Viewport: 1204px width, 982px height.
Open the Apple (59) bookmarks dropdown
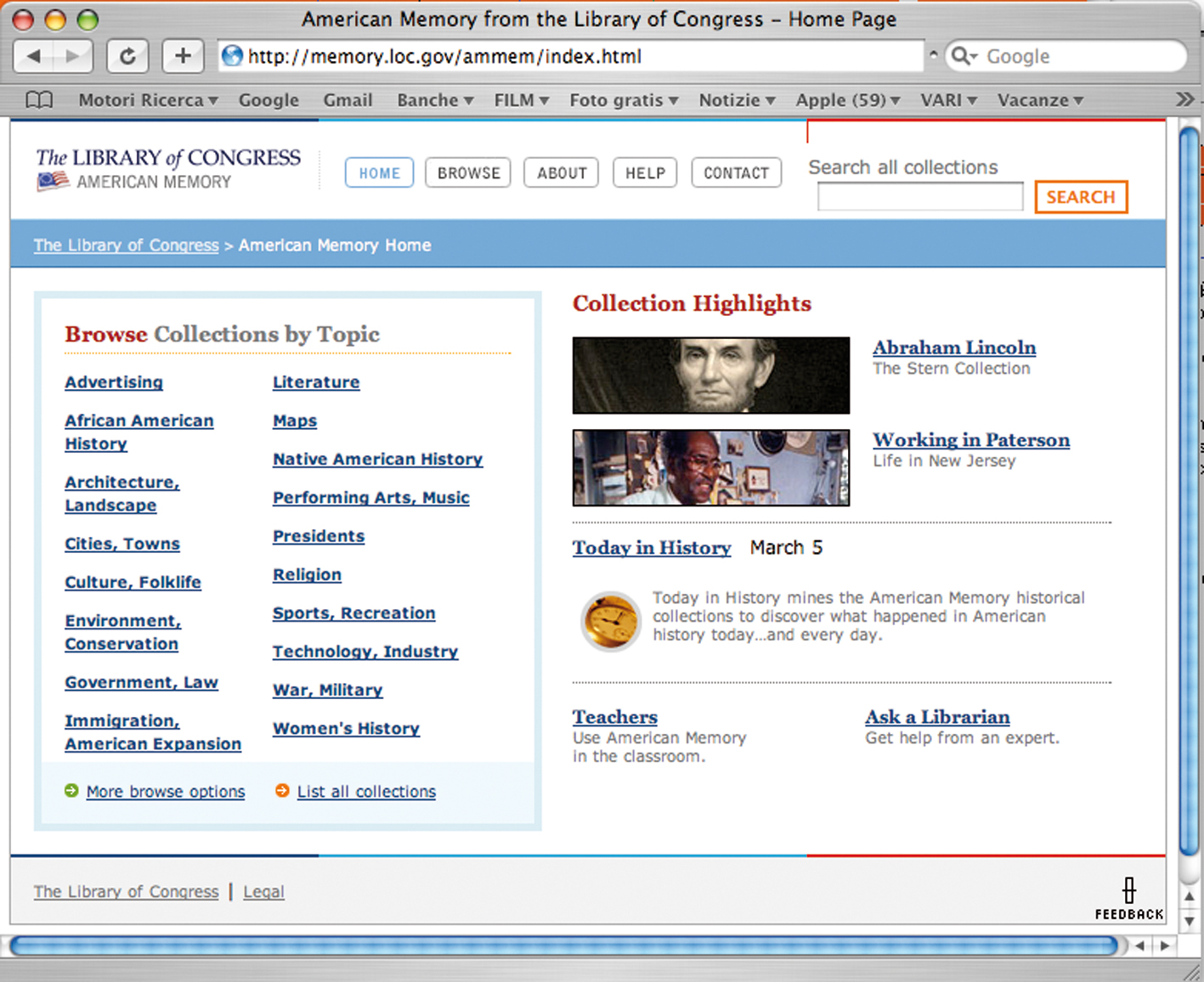coord(848,100)
